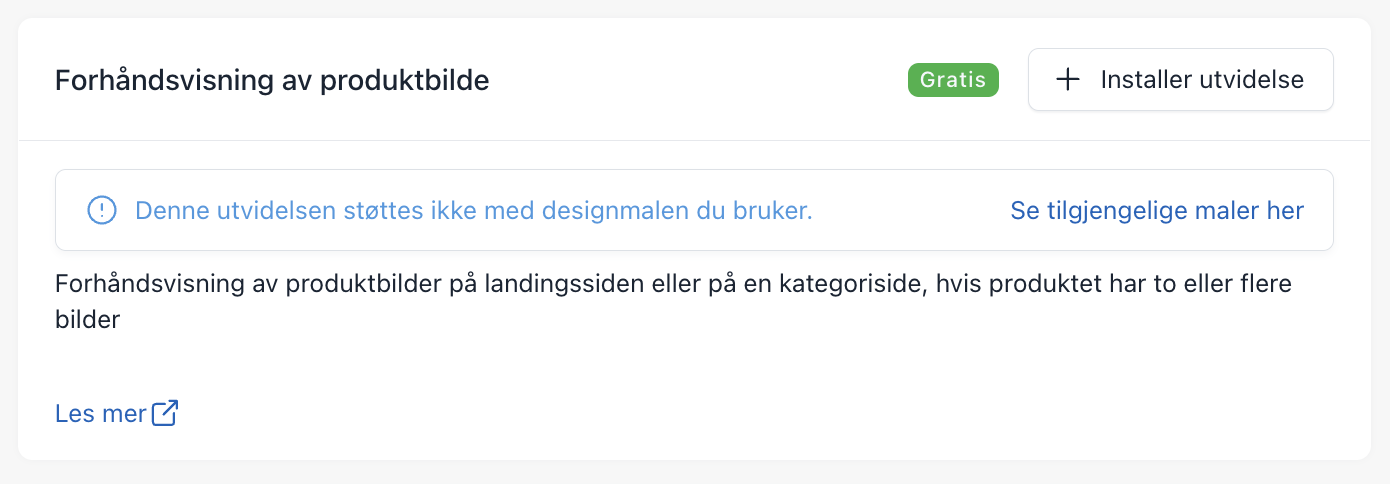Click the unsupported design template warning text
This screenshot has height=484, width=1390.
tap(474, 211)
